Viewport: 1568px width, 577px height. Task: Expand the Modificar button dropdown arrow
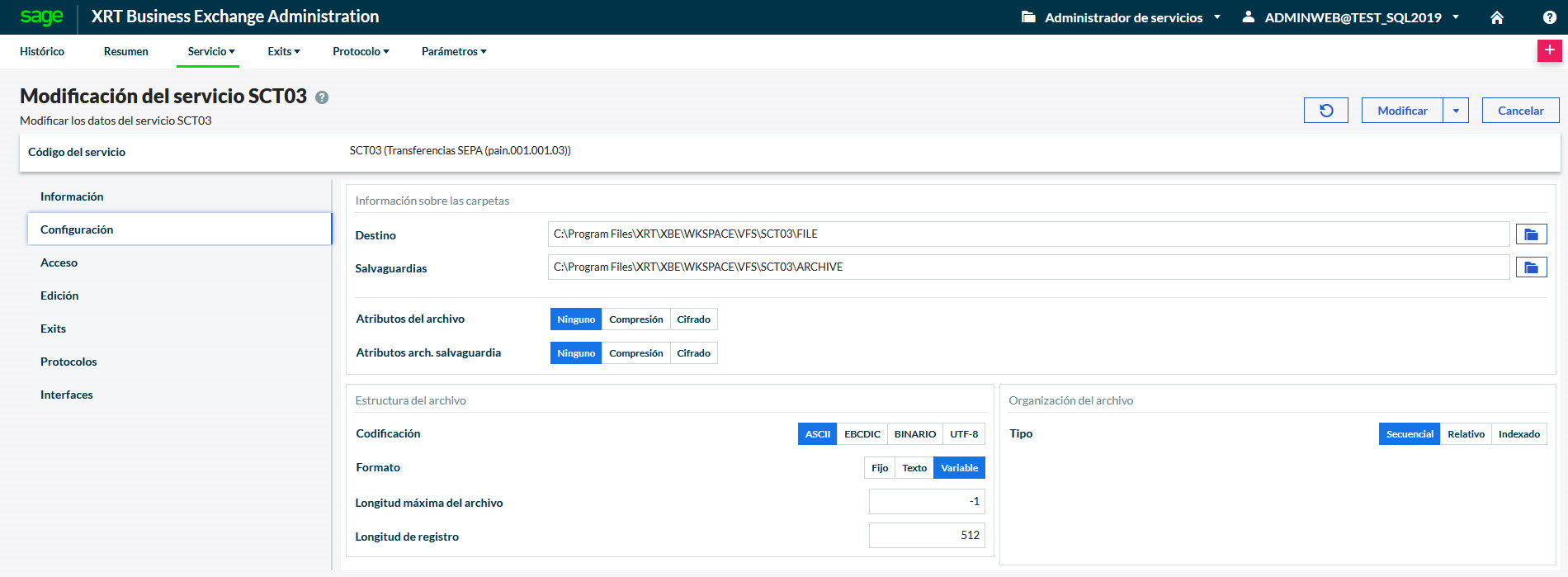[x=1456, y=111]
